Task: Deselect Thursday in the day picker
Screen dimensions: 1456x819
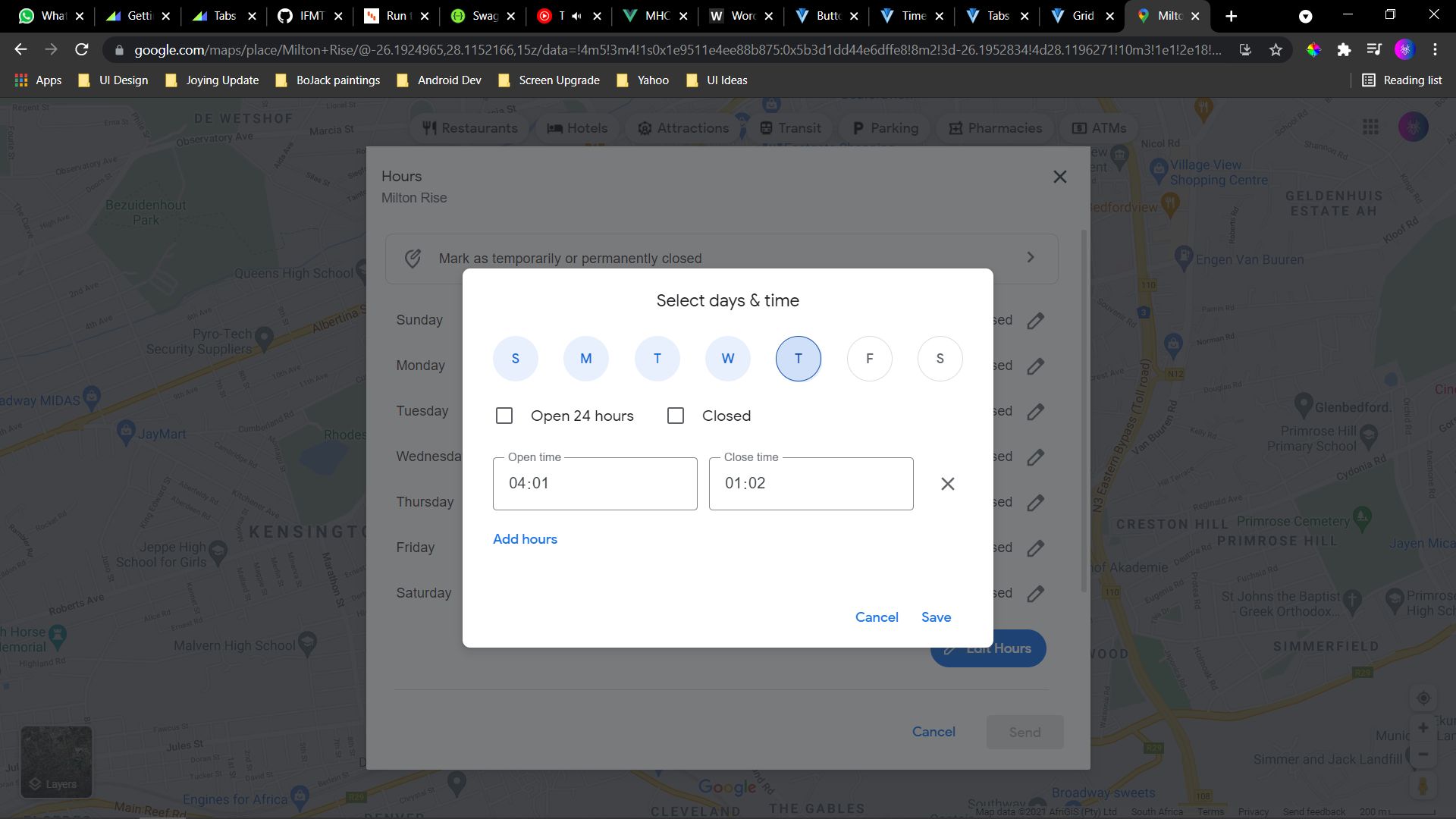Action: tap(799, 358)
